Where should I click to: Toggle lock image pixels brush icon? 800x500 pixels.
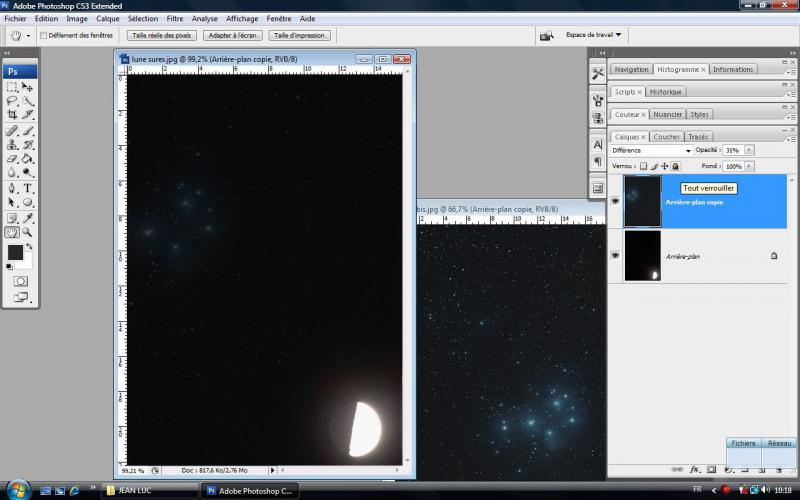pyautogui.click(x=654, y=166)
